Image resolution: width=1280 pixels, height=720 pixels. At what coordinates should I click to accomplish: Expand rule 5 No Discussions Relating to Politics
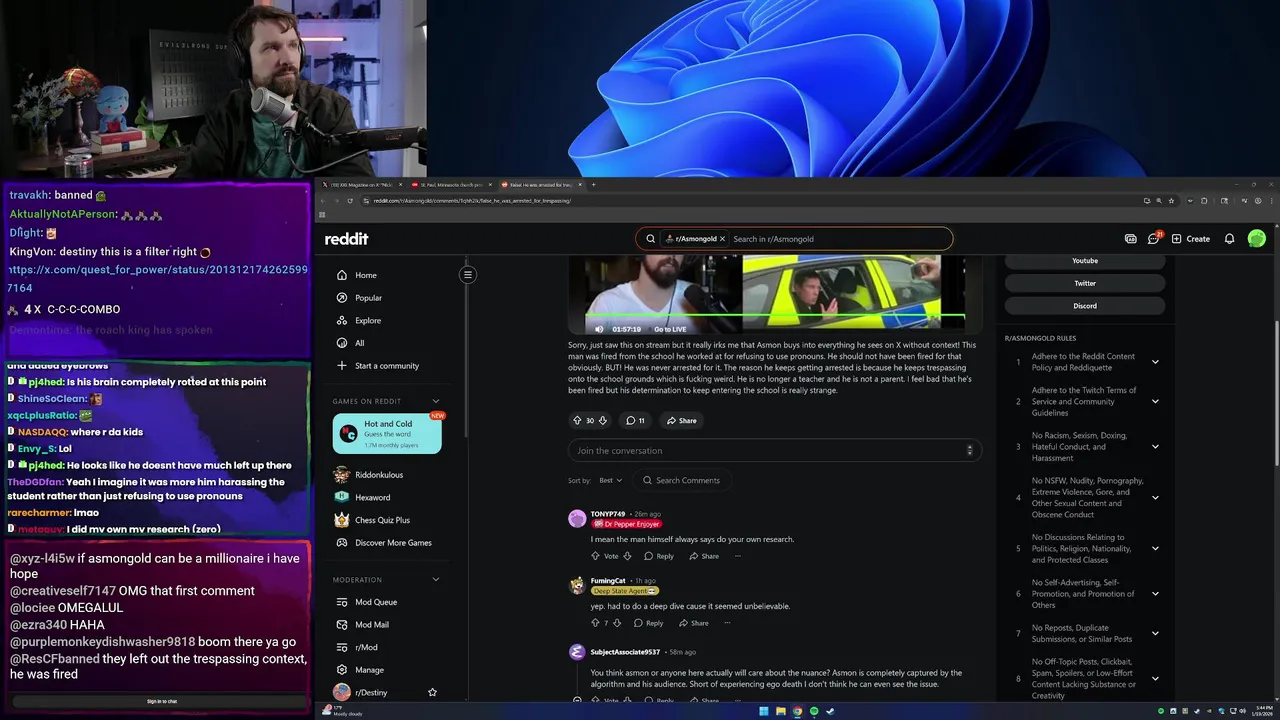(1155, 548)
